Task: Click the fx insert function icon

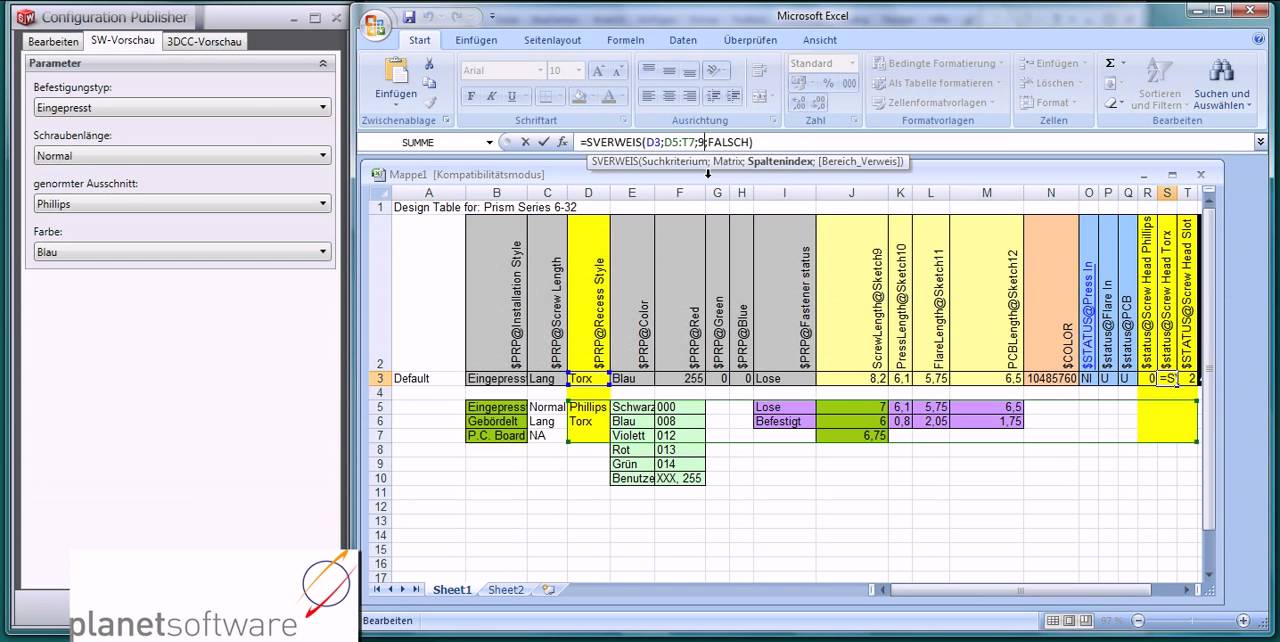Action: 562,142
